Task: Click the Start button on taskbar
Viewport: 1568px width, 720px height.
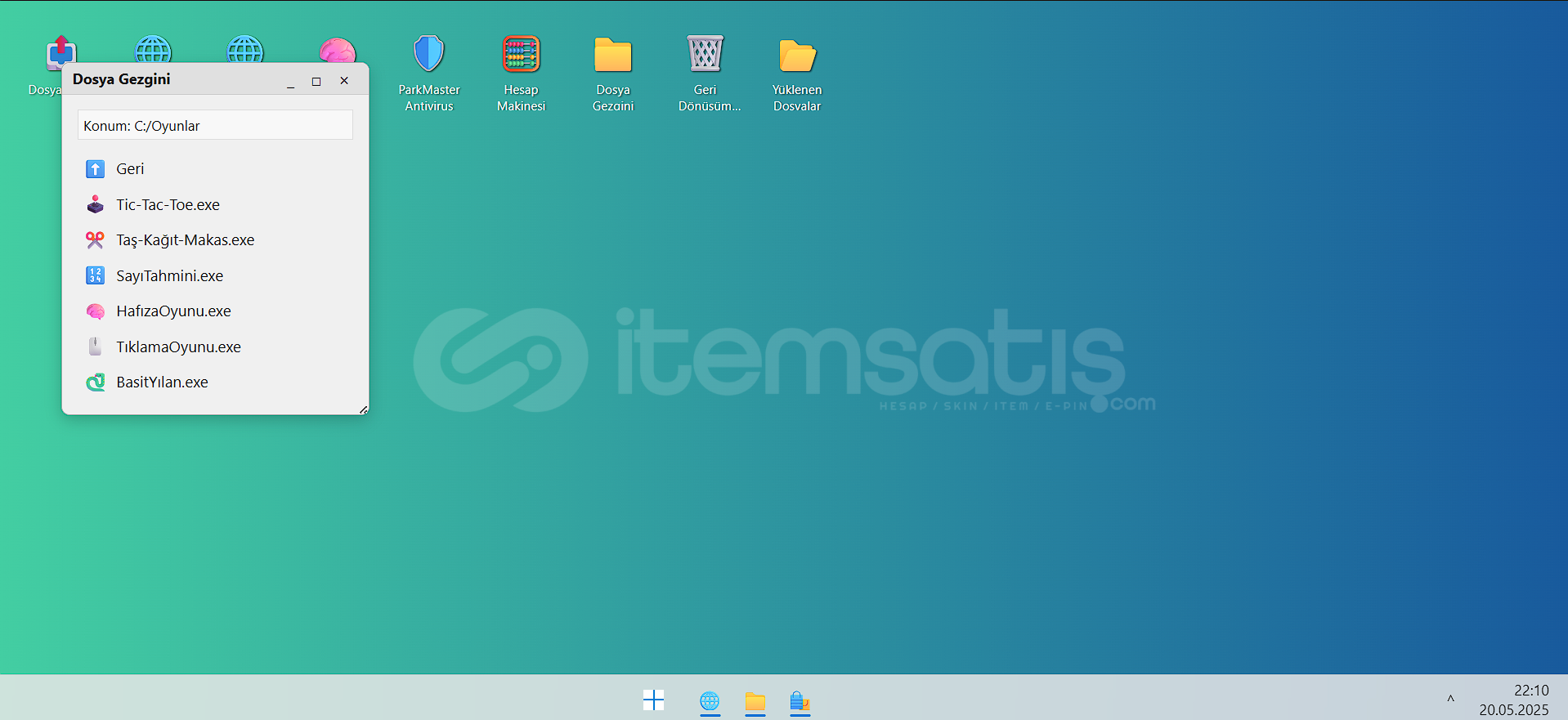Action: (x=653, y=700)
